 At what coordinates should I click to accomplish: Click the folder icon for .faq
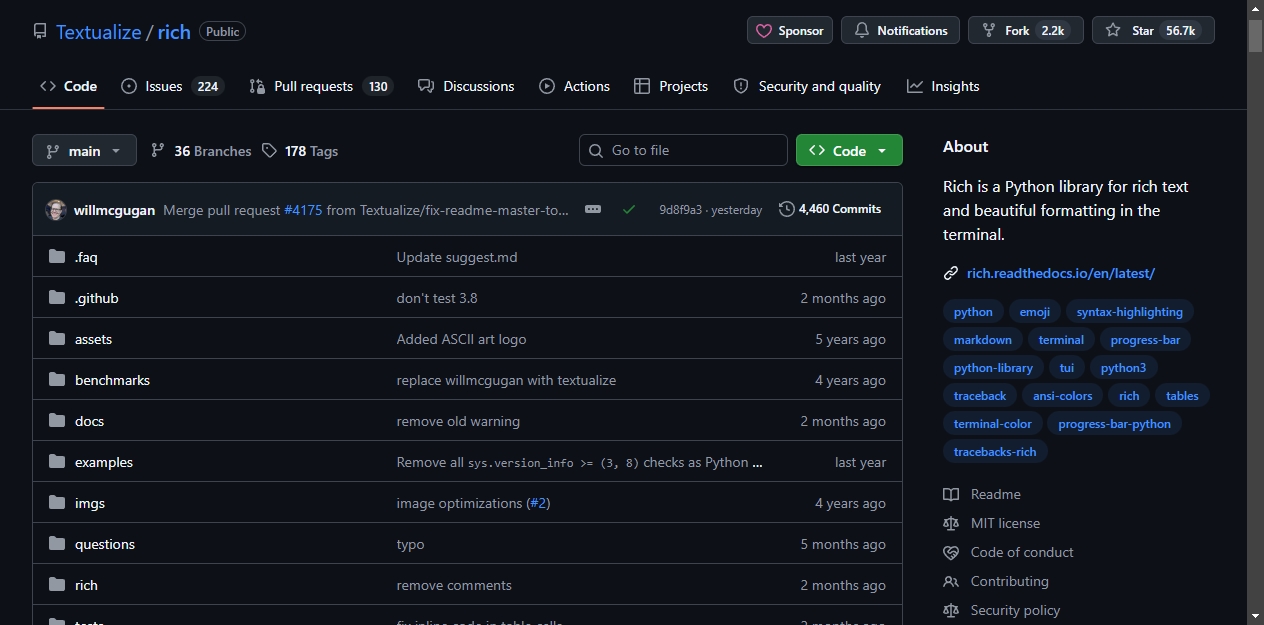[57, 257]
